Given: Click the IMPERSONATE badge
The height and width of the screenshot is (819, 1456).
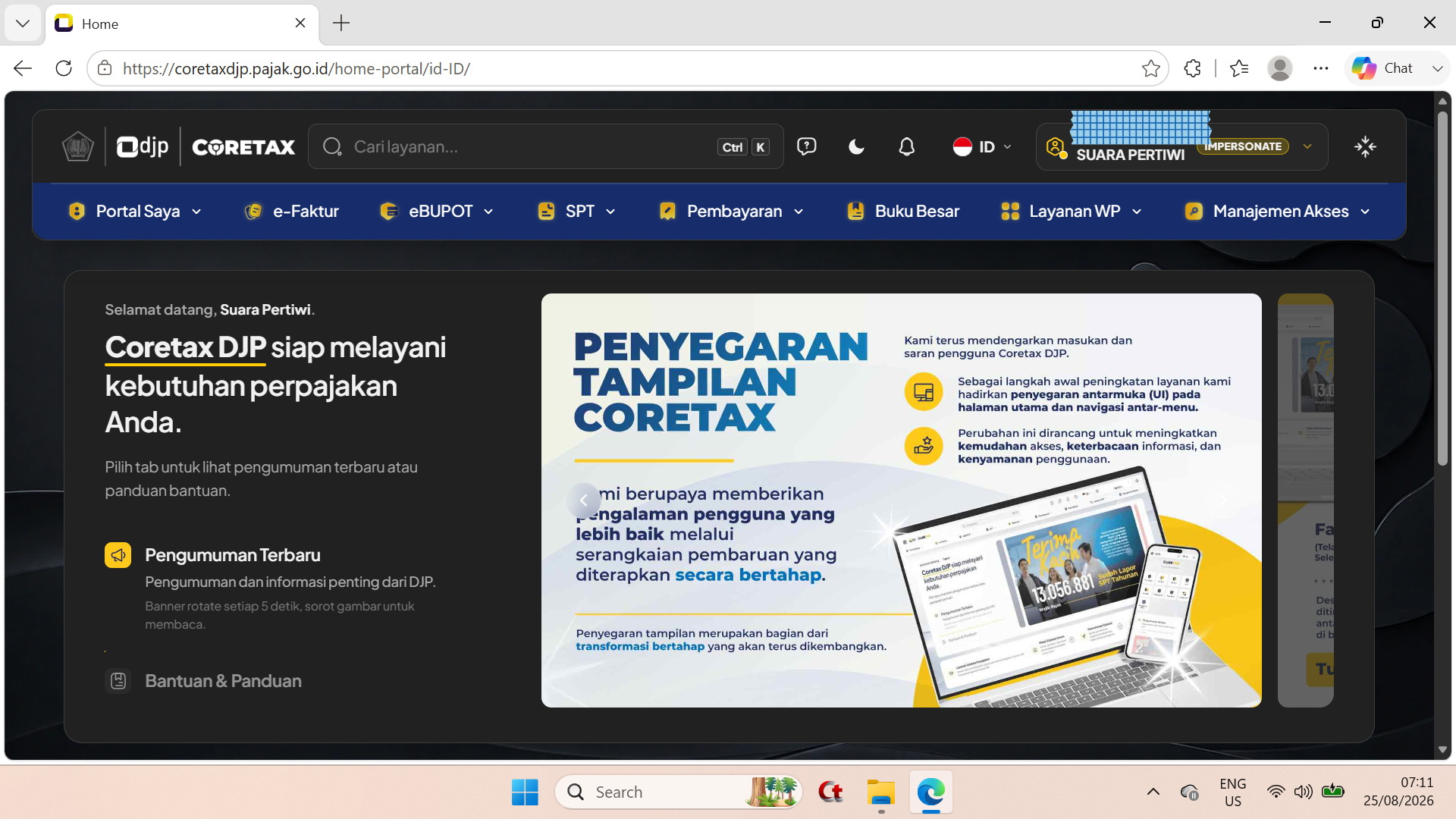Looking at the screenshot, I should (1243, 146).
